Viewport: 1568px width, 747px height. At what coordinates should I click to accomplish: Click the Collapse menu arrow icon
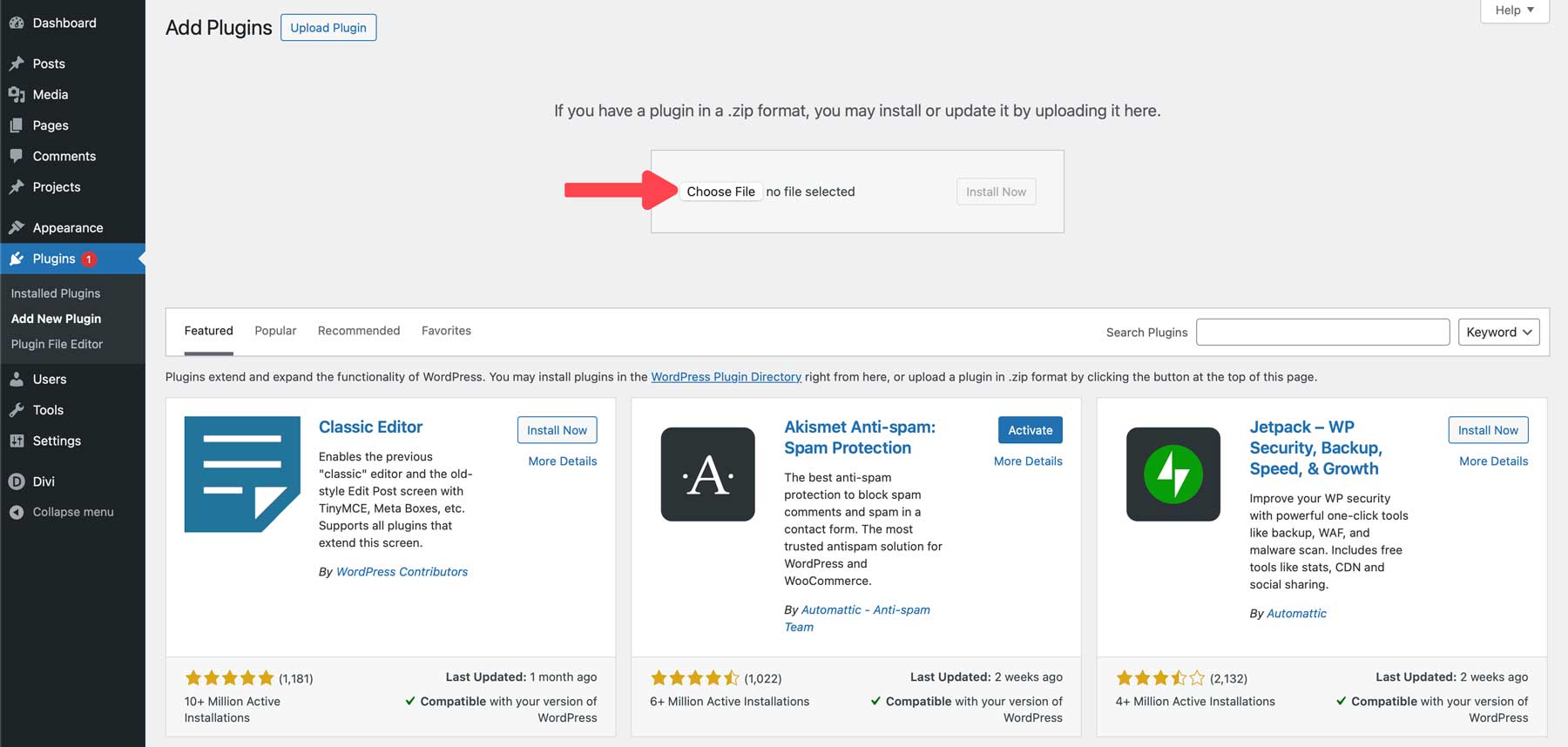pyautogui.click(x=17, y=512)
